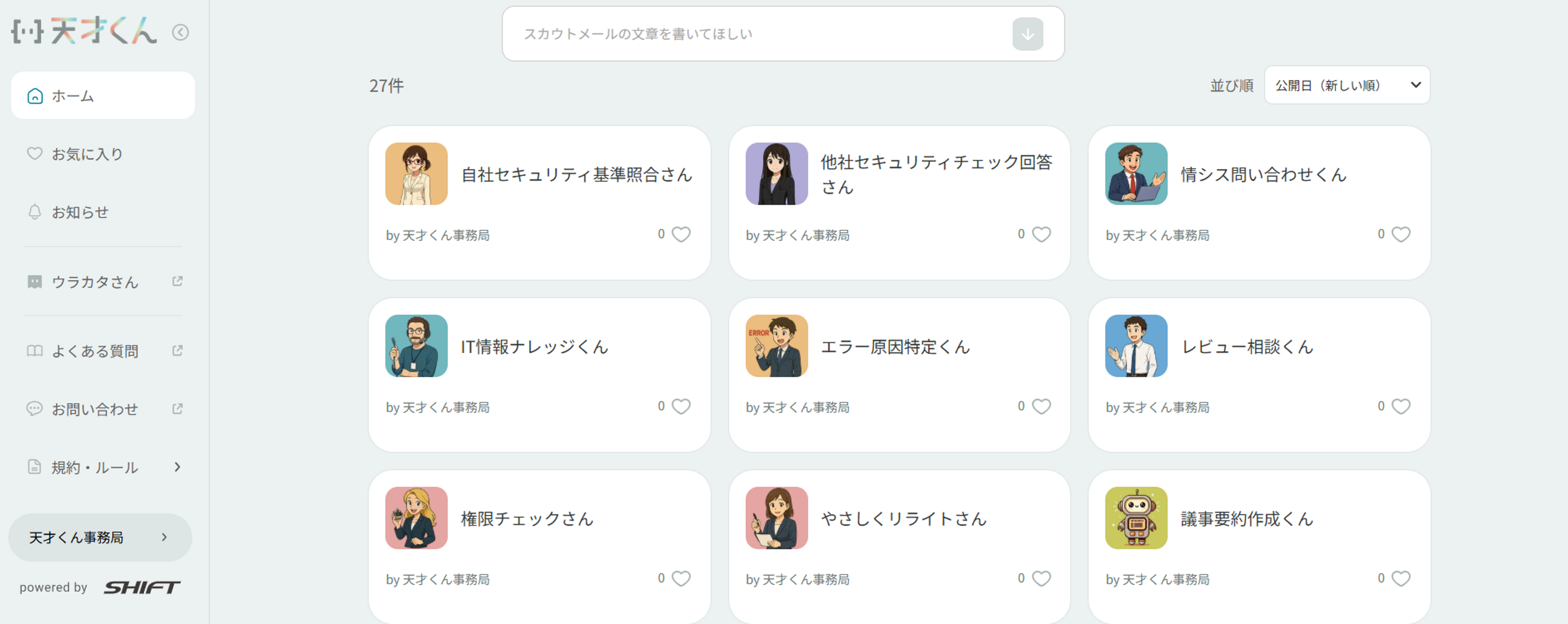Open the やさしくリライトさん avatar thumbnail
Screen dimensions: 1568x624
[776, 518]
